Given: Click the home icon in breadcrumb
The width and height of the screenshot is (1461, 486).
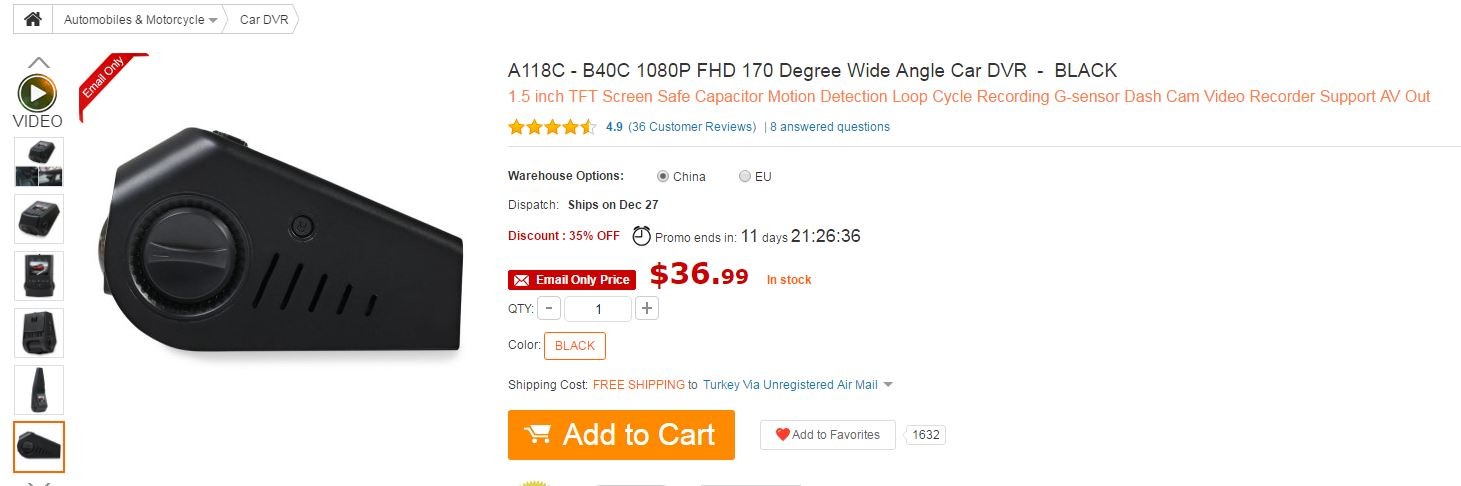Looking at the screenshot, I should pos(33,19).
